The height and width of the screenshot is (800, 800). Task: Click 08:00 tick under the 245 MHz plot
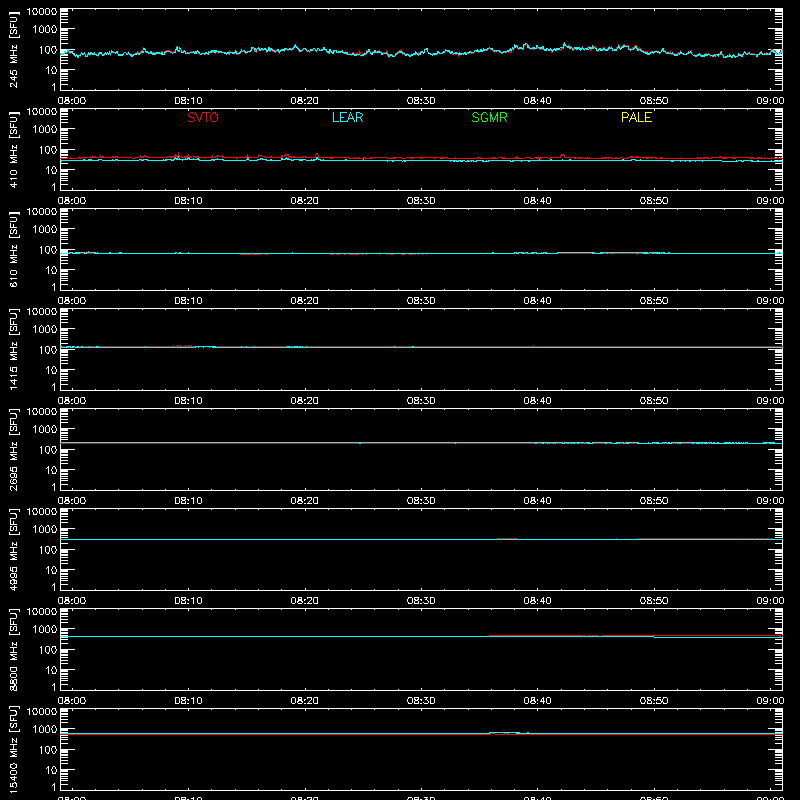[72, 101]
